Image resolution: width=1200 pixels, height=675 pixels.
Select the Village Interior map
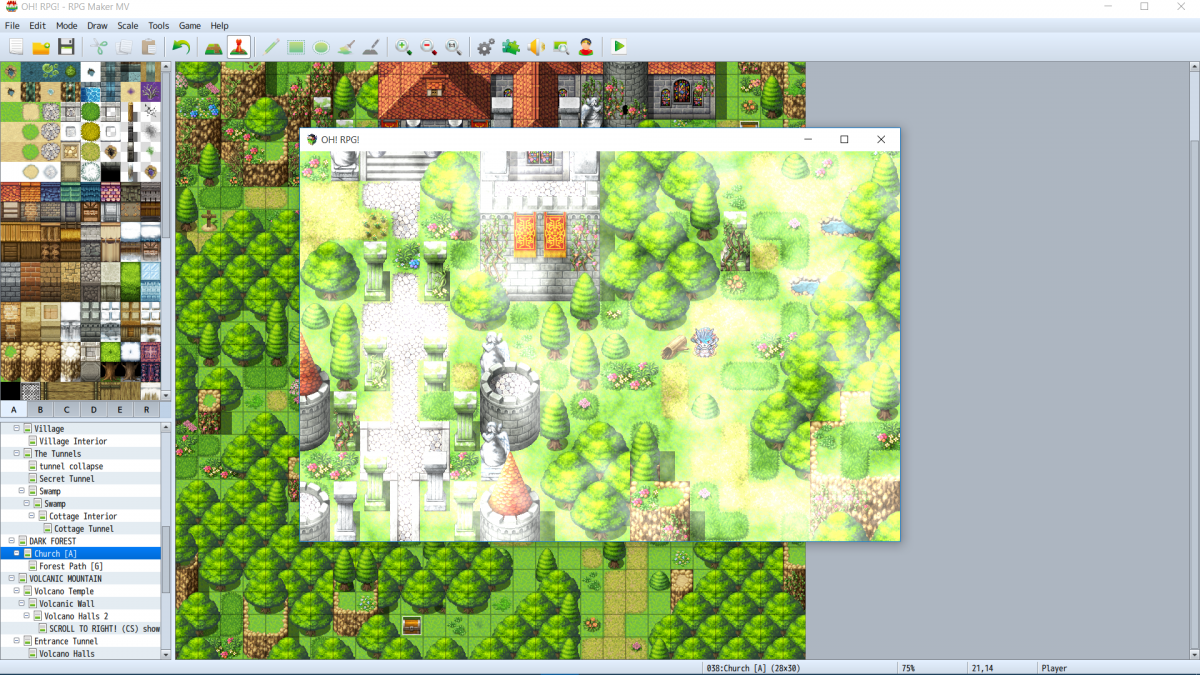tap(73, 441)
